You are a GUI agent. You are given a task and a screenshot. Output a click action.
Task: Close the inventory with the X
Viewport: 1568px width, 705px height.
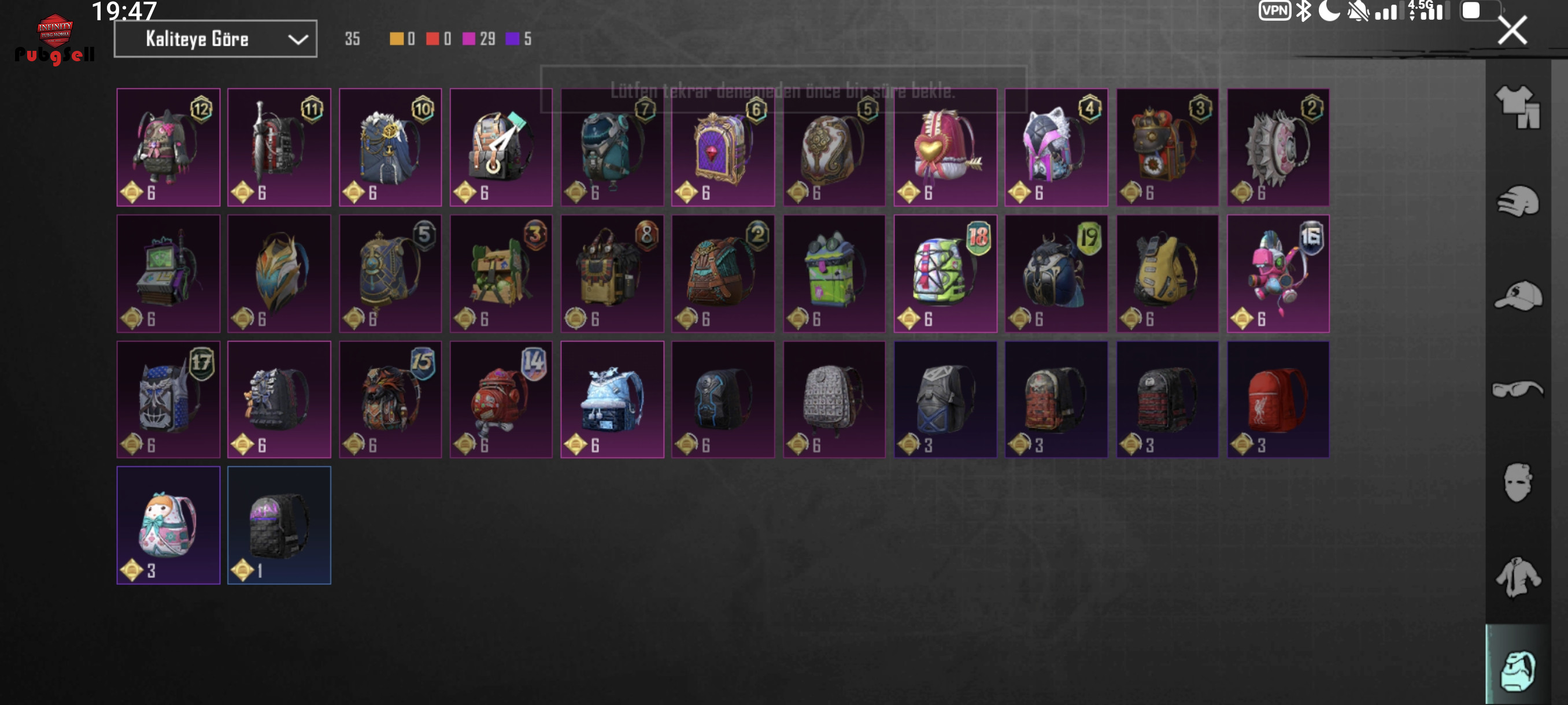point(1512,31)
